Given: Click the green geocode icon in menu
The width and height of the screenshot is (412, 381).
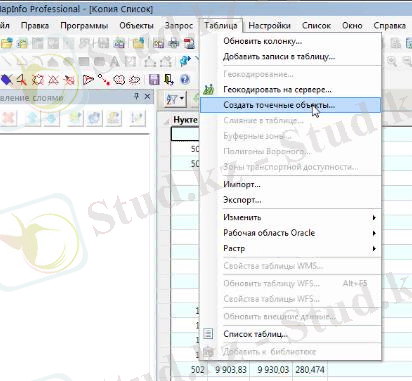Looking at the screenshot, I should (x=208, y=89).
